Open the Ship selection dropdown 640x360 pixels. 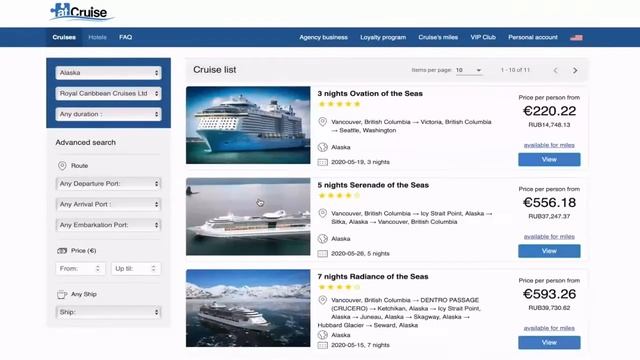[x=109, y=312]
